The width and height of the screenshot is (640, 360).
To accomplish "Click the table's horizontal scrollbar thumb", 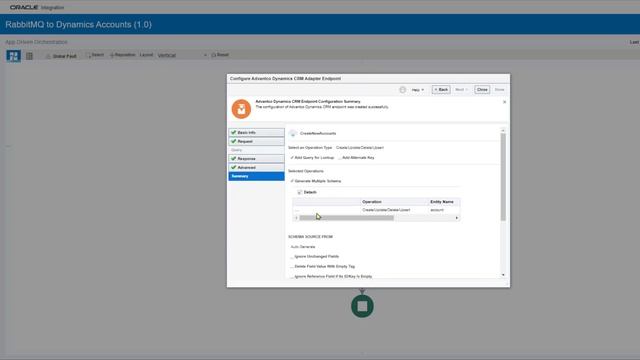I will pos(347,218).
